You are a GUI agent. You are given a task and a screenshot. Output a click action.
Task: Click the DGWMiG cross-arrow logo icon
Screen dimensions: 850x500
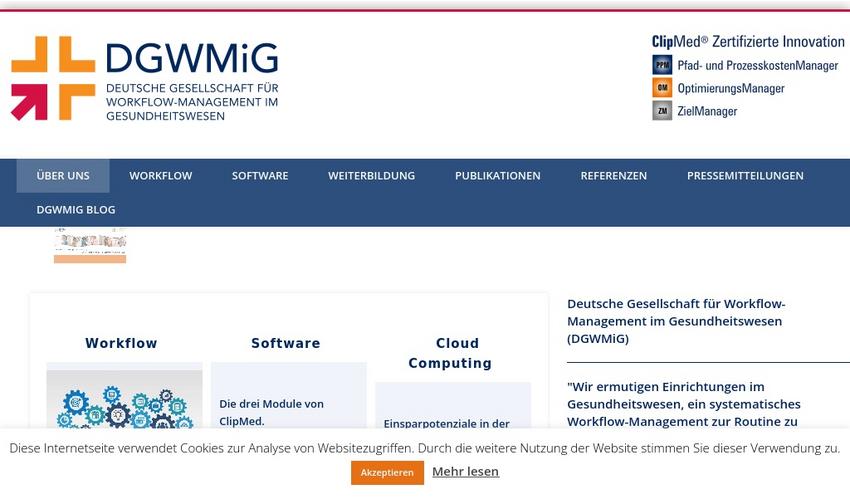coord(53,78)
